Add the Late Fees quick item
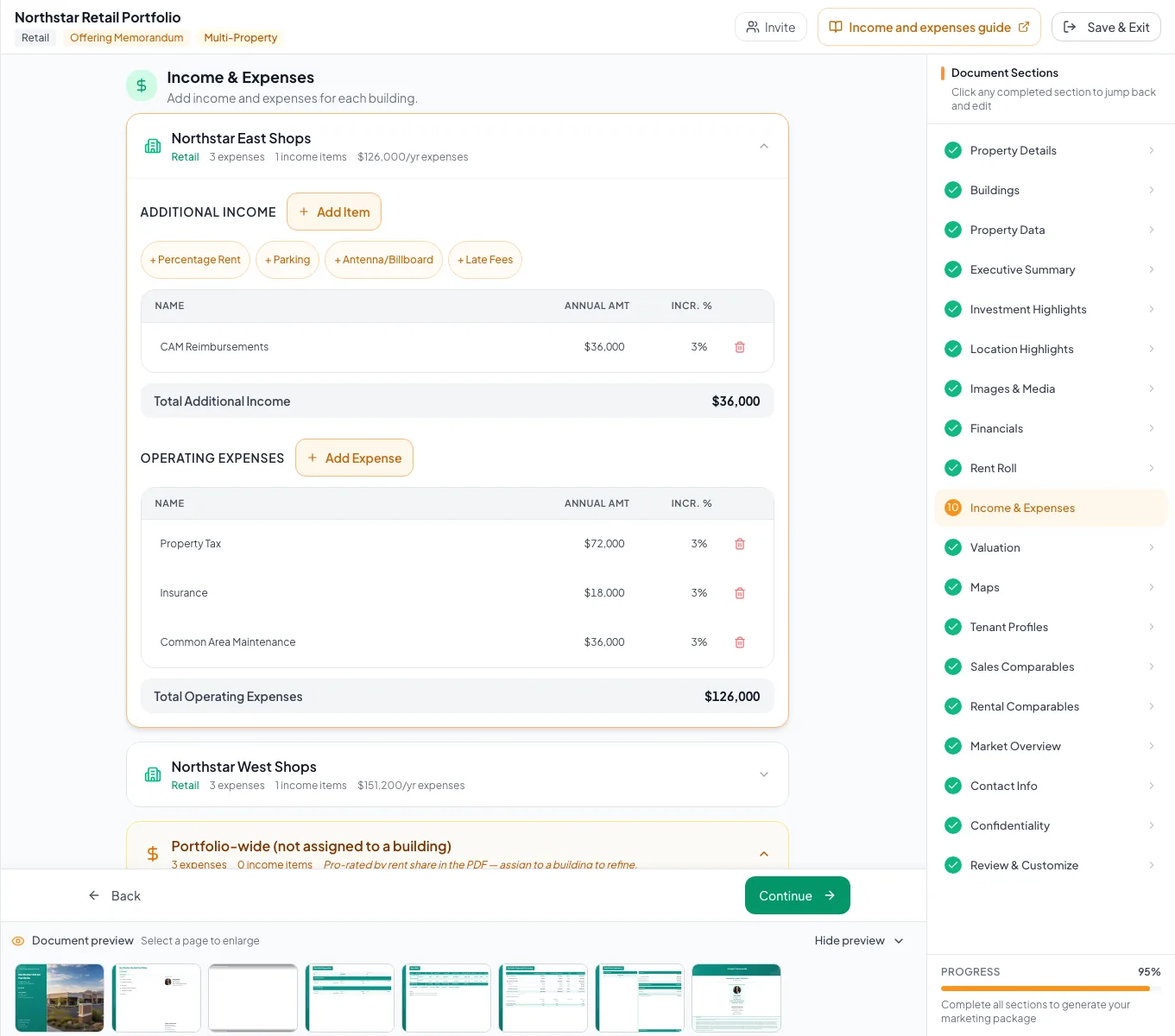This screenshot has width=1175, height=1036. tap(485, 260)
